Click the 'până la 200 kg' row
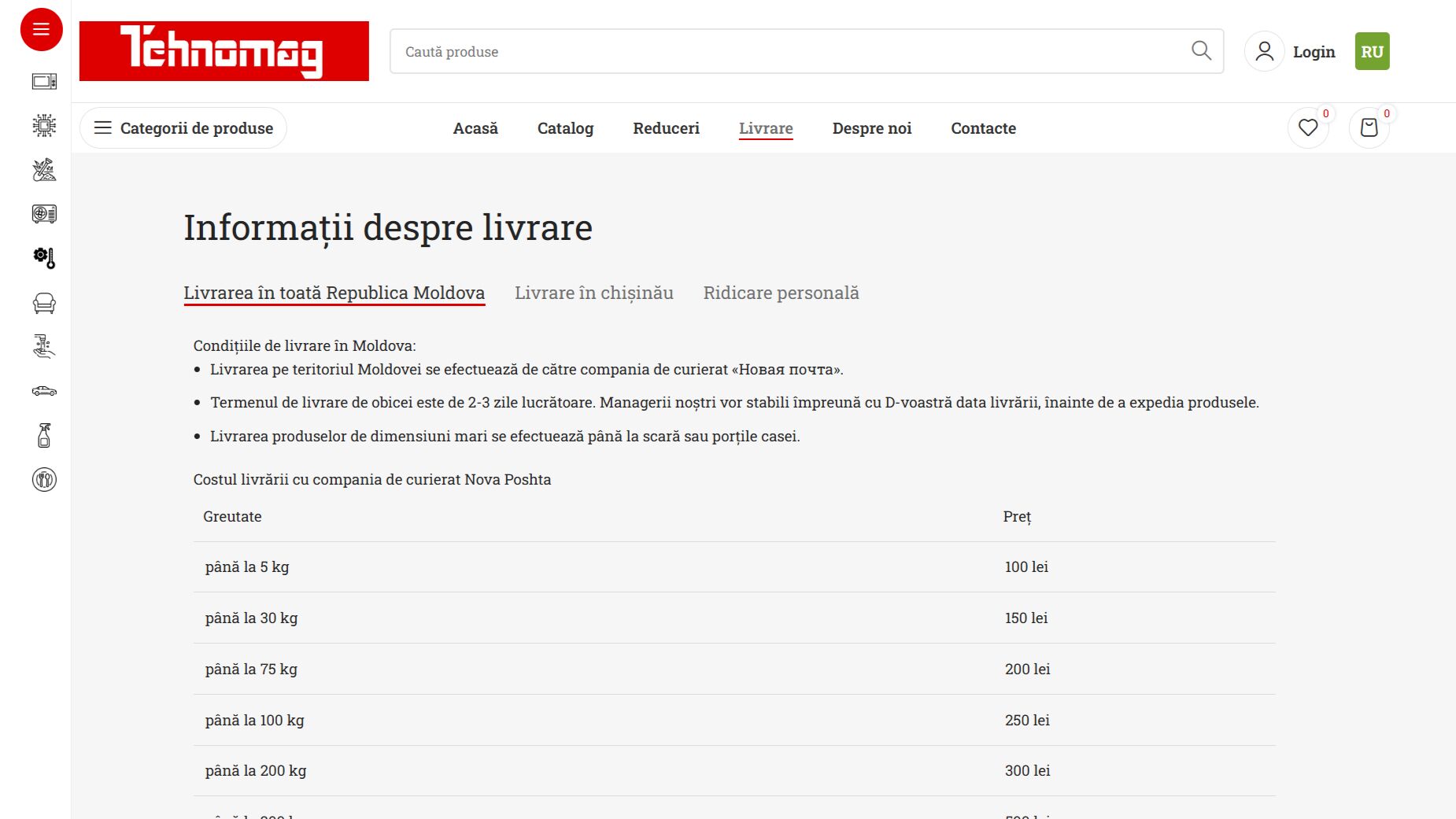This screenshot has width=1456, height=819. click(x=734, y=771)
